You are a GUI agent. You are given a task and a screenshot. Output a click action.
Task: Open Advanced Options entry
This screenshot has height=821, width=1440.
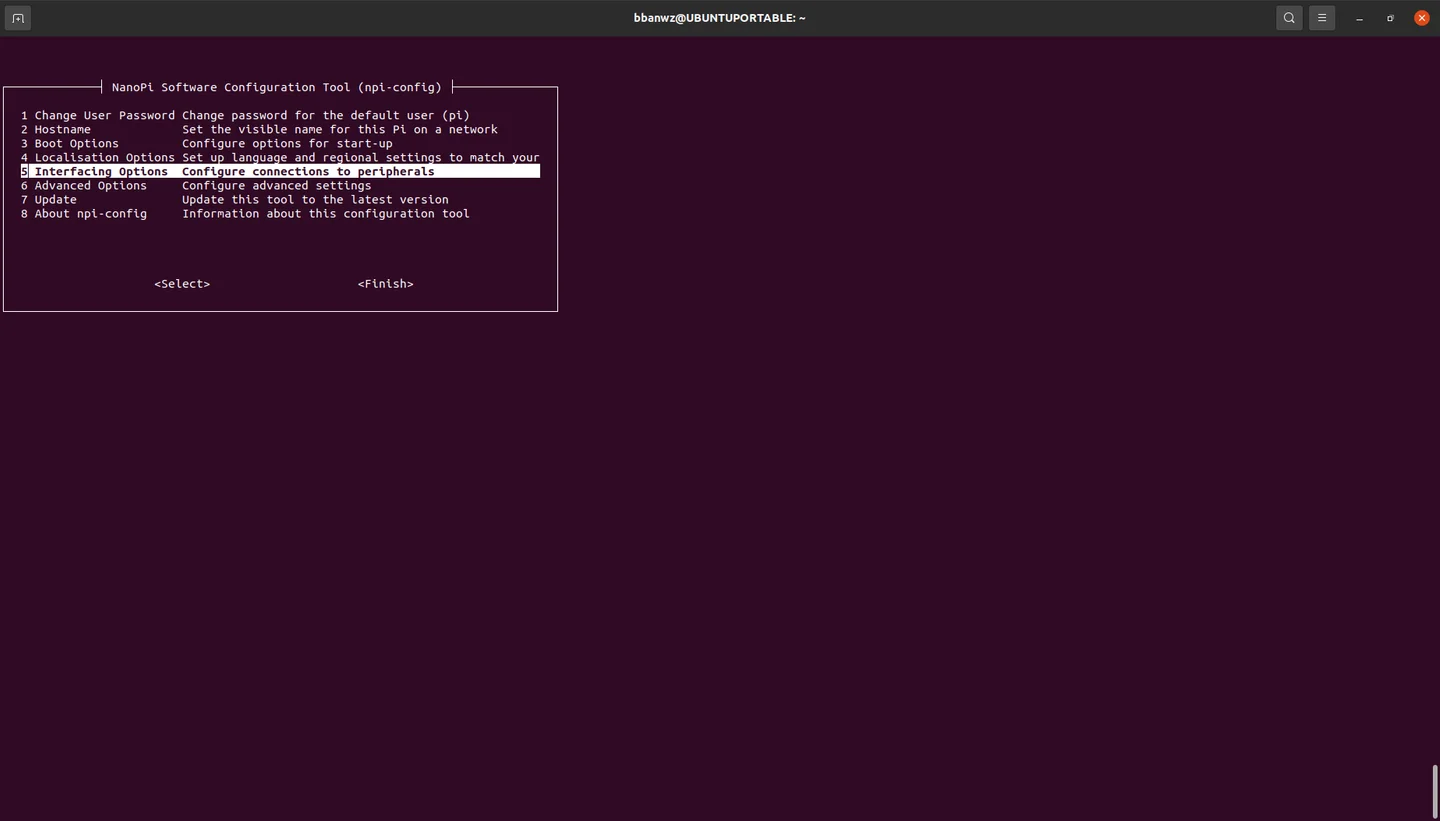pos(280,185)
